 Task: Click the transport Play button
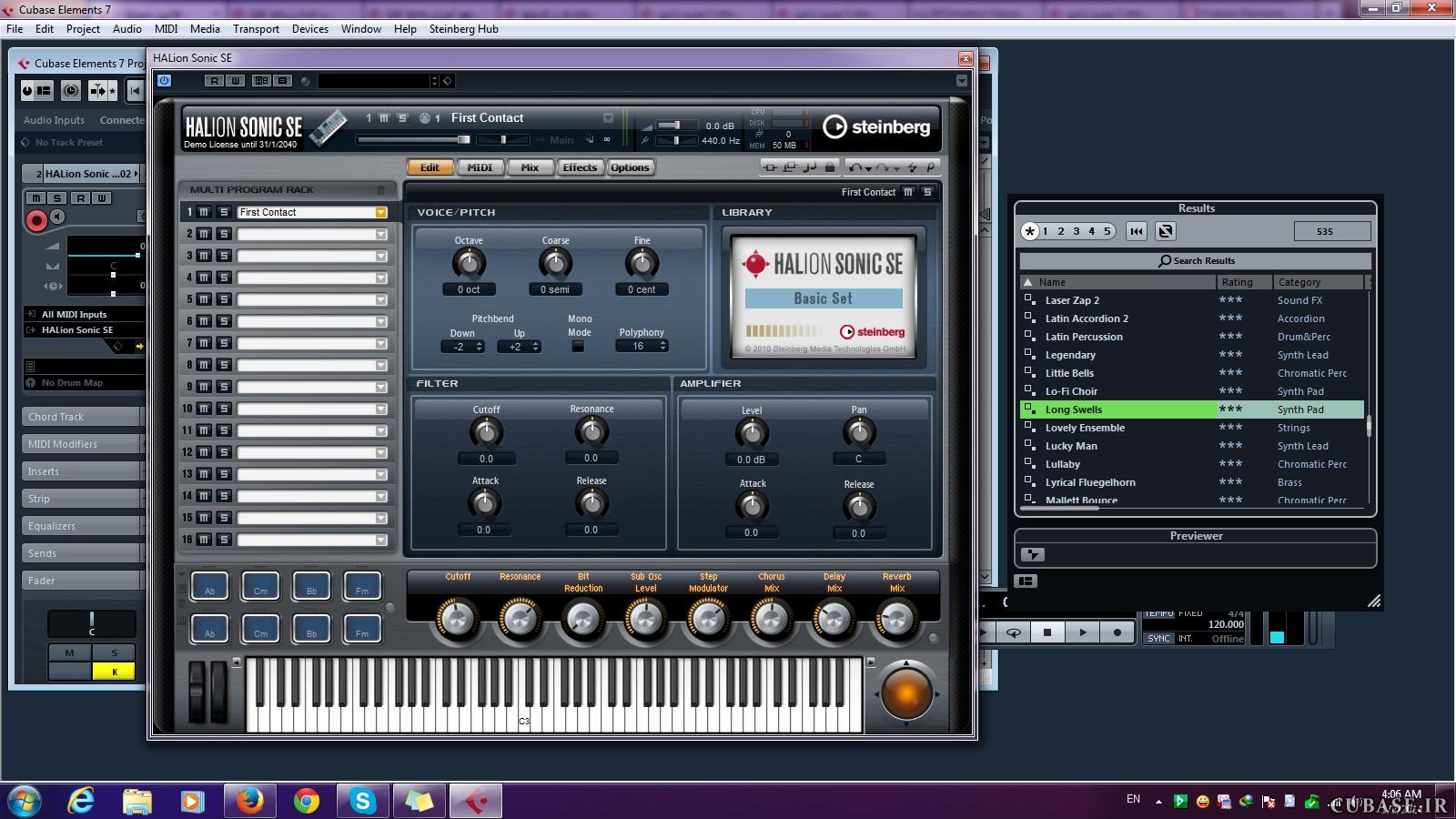(1082, 632)
